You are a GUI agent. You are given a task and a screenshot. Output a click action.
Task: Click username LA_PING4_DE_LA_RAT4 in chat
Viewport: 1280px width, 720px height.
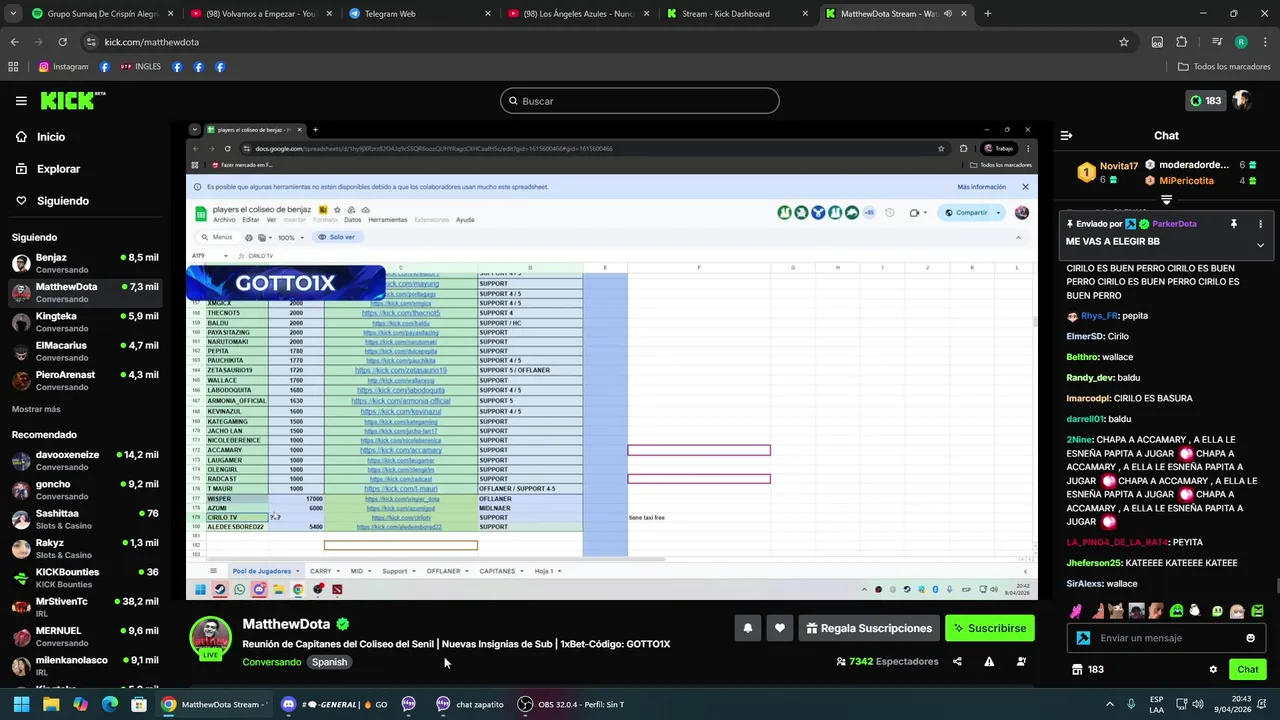pos(1117,542)
